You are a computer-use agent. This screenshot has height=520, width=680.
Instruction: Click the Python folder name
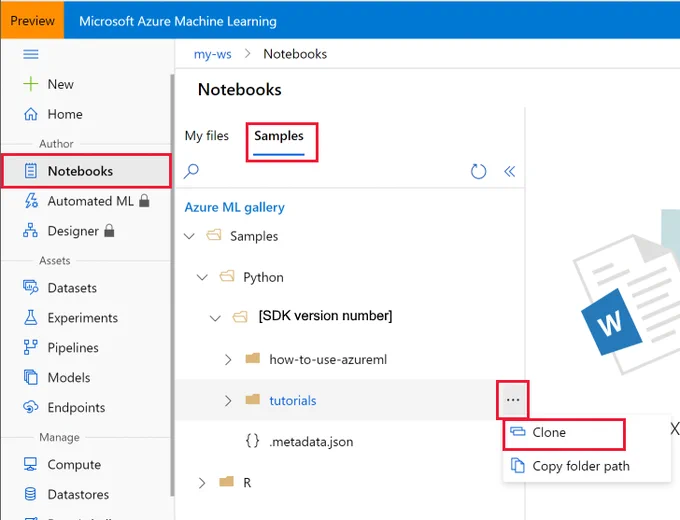click(x=263, y=277)
